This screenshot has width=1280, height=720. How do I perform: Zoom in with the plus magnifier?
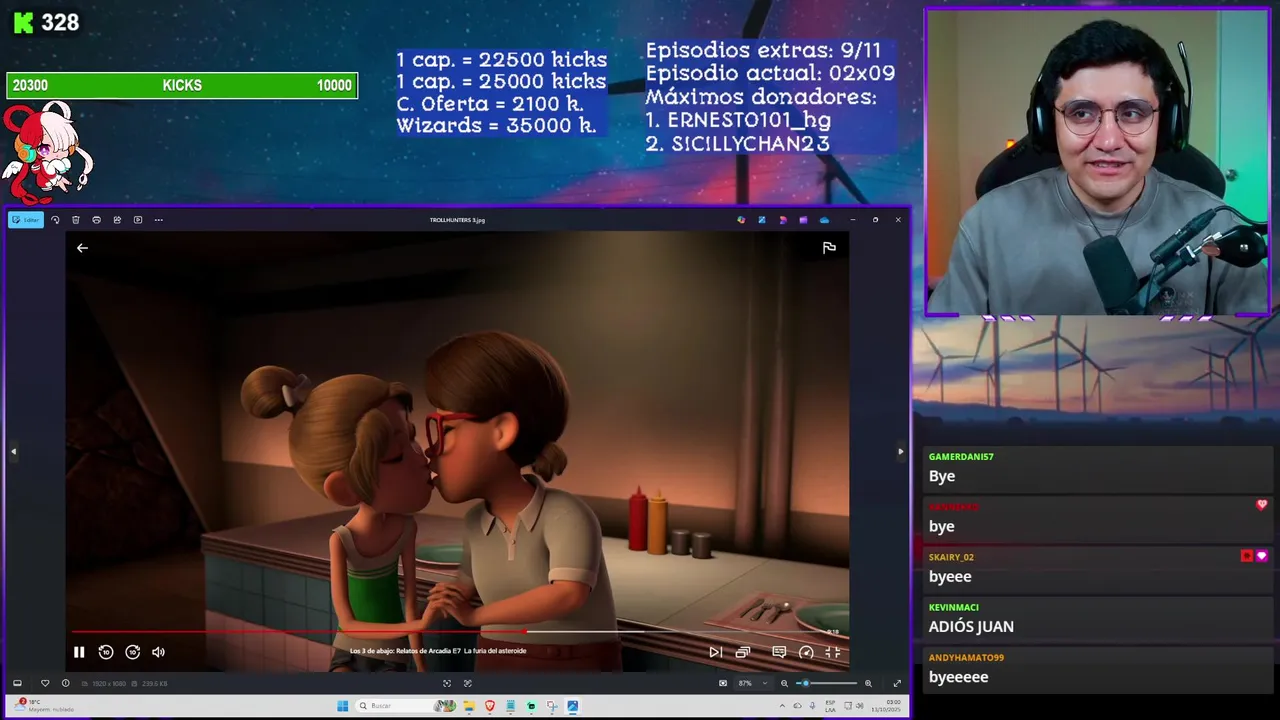click(868, 683)
